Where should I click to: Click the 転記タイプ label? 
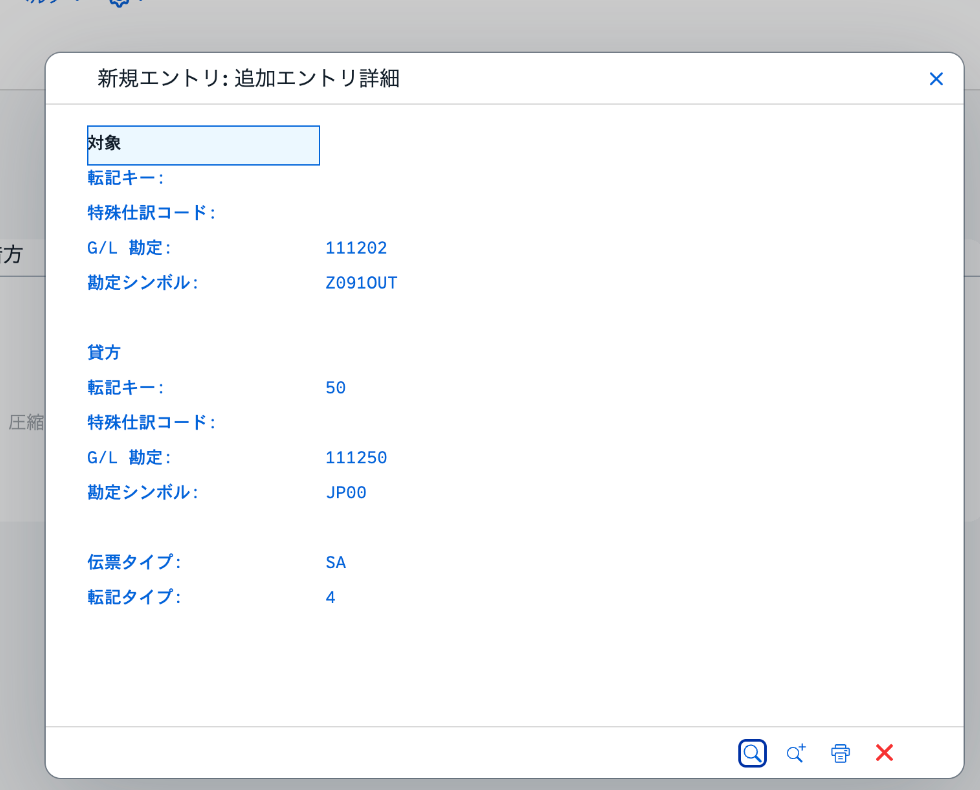[x=134, y=598]
